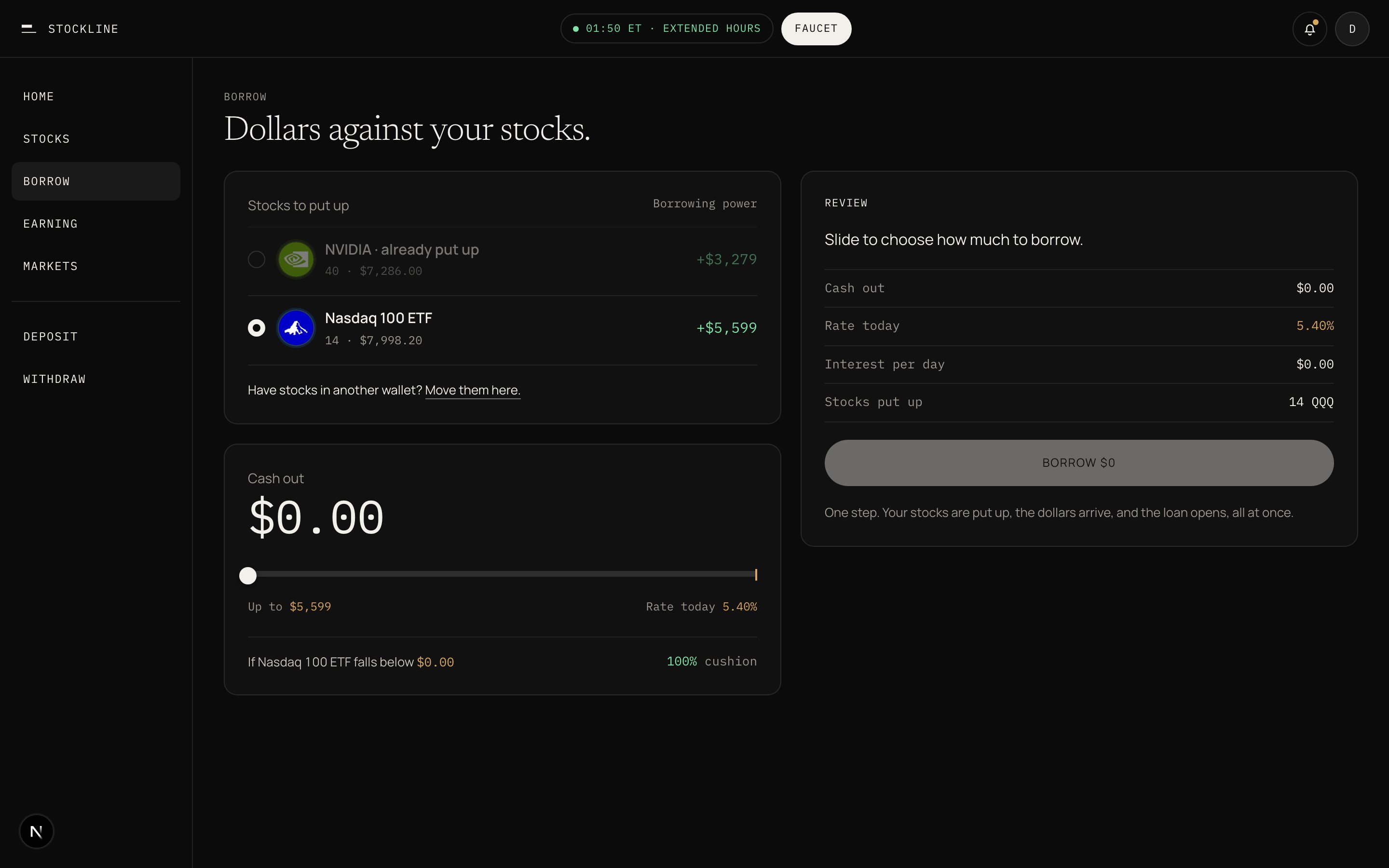The image size is (1389, 868).
Task: Select the Nasdaq 100 ETF radio button
Action: coord(256,328)
